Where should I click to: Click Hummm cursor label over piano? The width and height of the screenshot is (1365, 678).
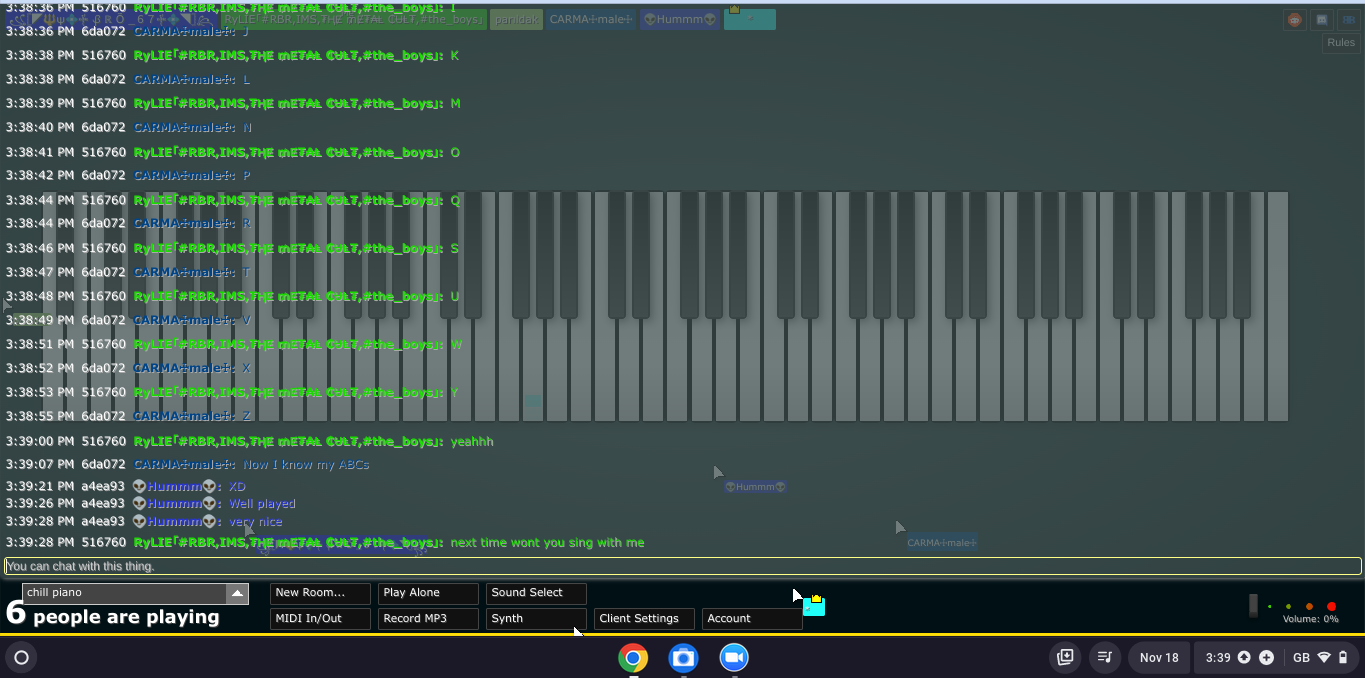755,487
